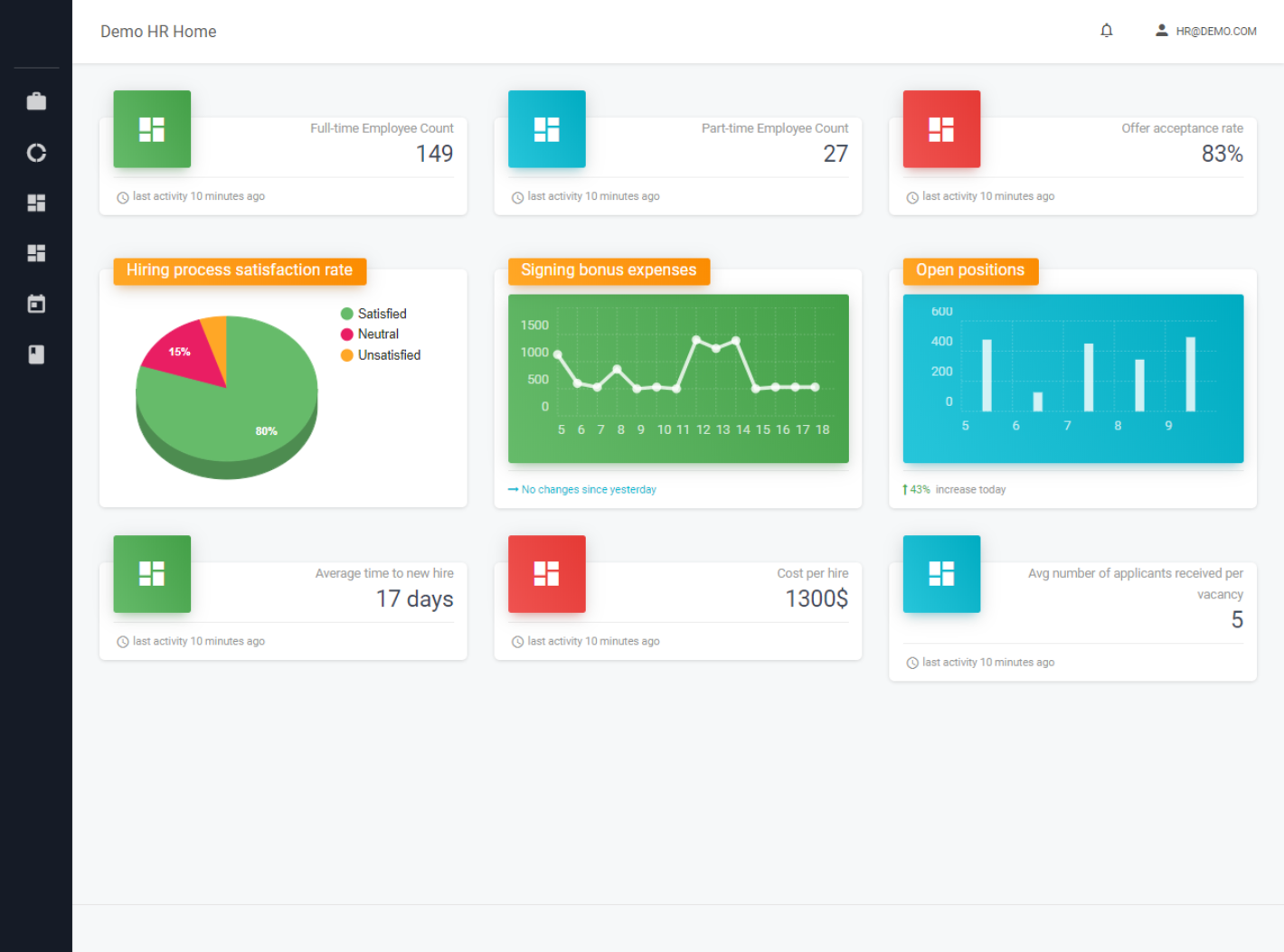Toggle the Neutral legend item
1284x952 pixels.
[x=370, y=335]
